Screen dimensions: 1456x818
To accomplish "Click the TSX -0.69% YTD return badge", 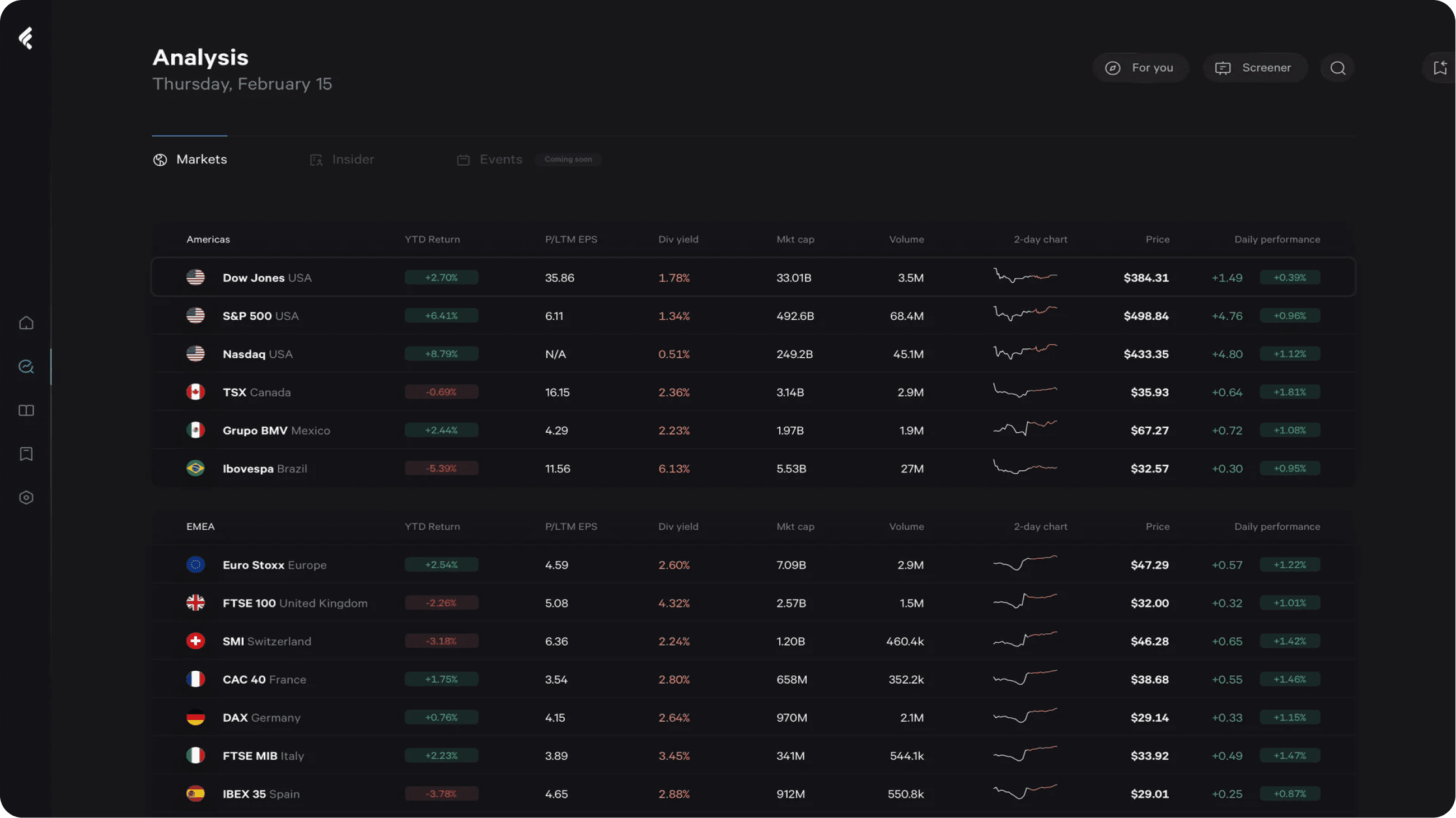I will 442,392.
